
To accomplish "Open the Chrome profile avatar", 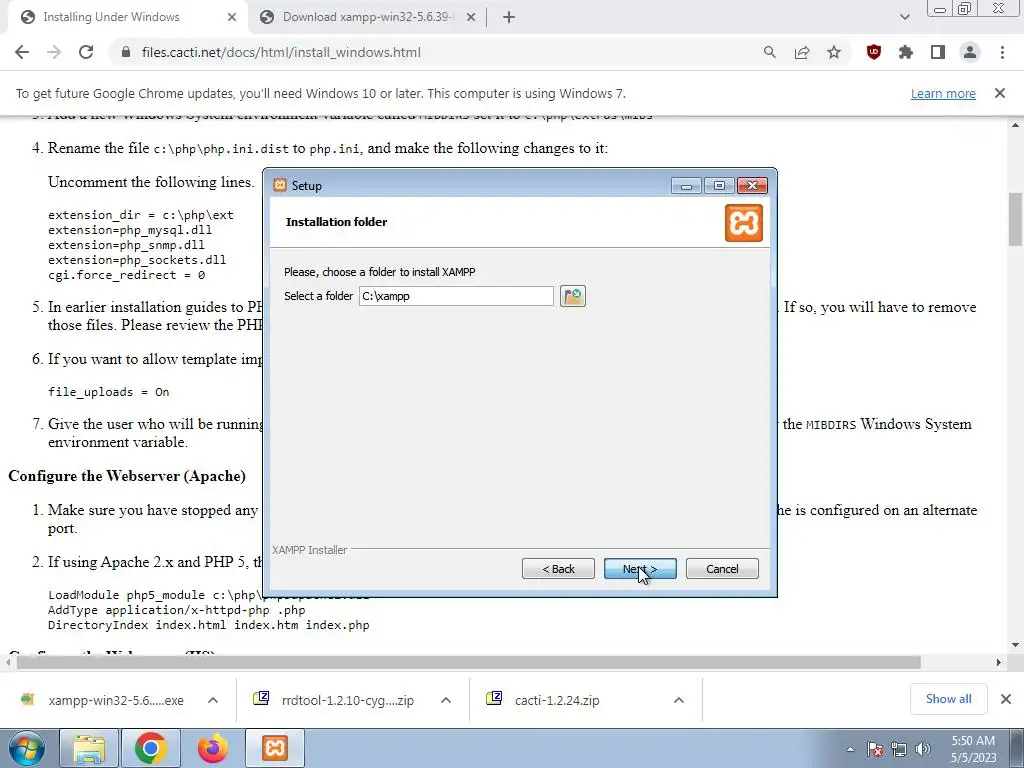I will coord(970,52).
